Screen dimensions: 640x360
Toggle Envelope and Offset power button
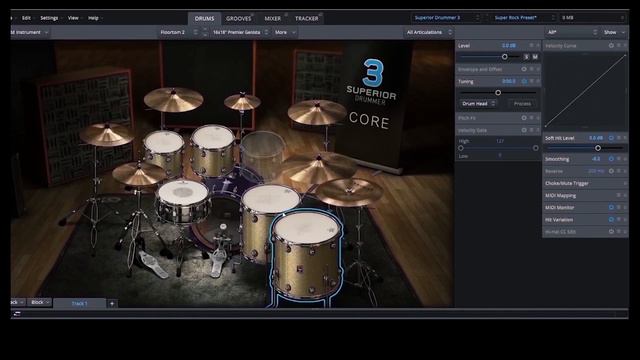tap(524, 69)
